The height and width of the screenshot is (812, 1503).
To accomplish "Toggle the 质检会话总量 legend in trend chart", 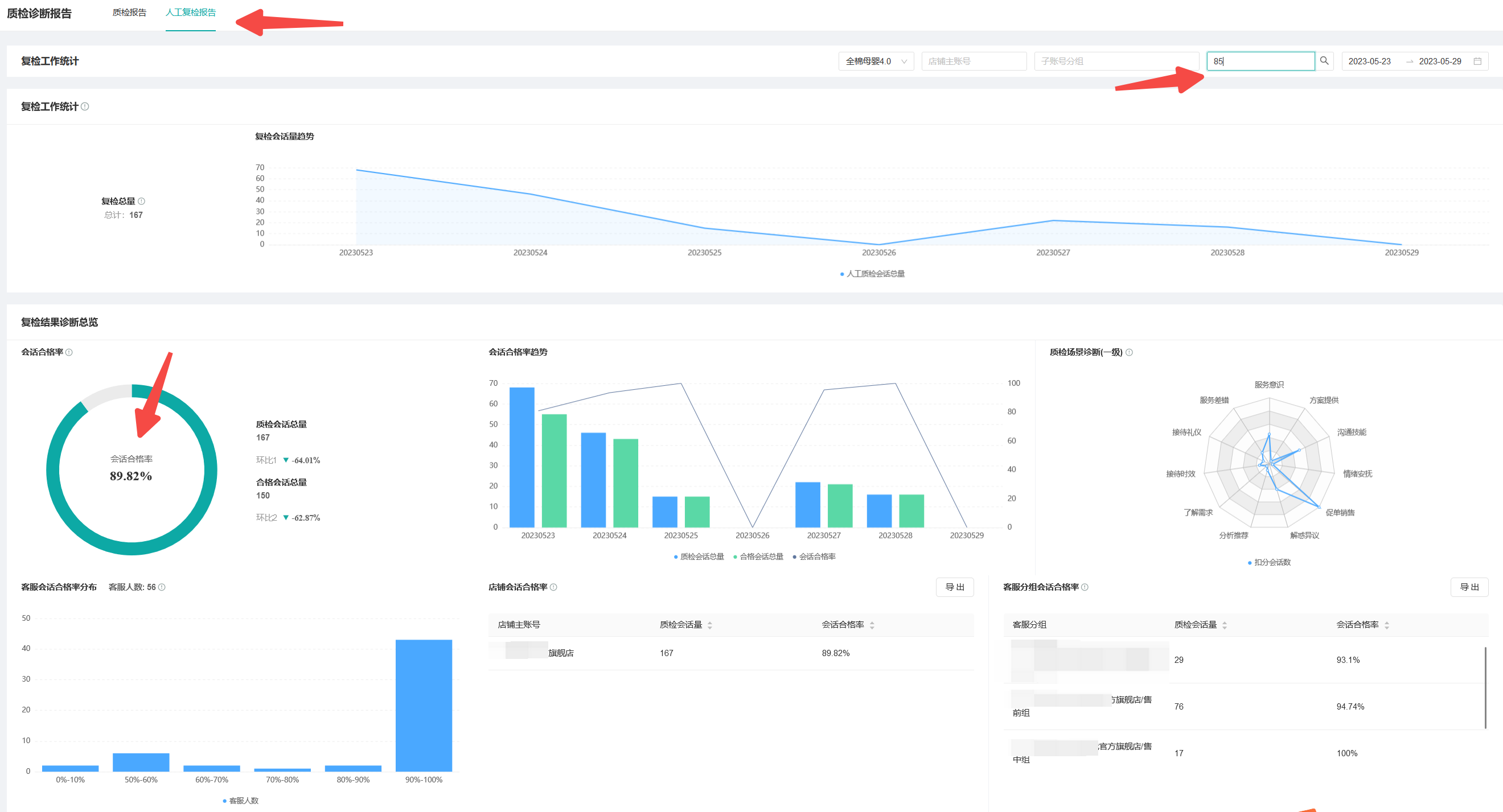I will point(699,557).
